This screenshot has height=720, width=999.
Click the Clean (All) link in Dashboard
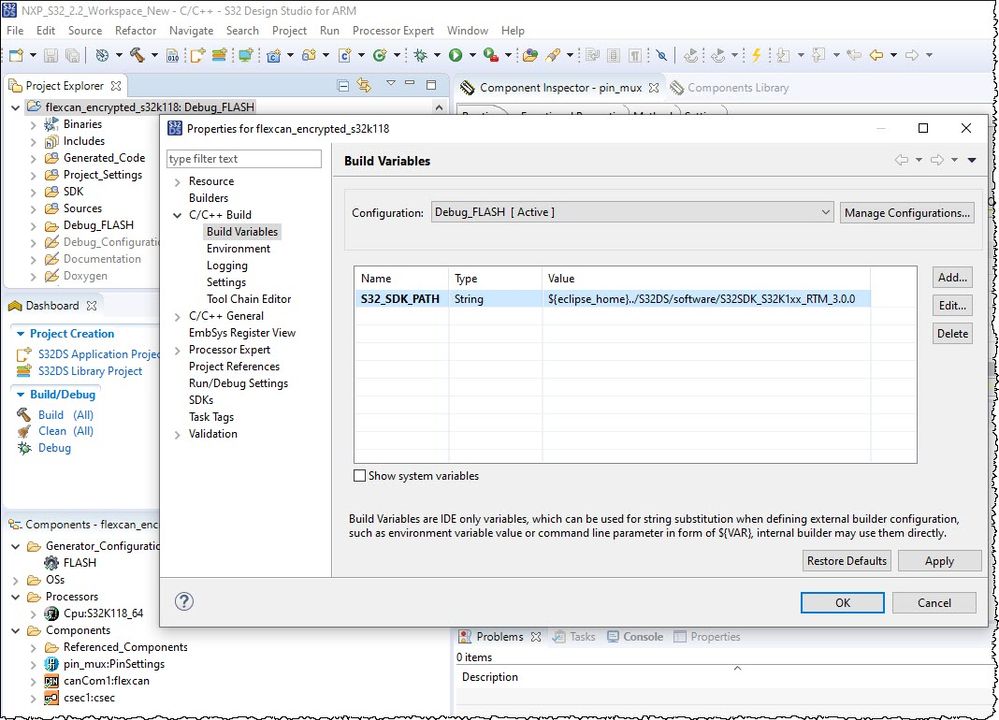[x=66, y=431]
